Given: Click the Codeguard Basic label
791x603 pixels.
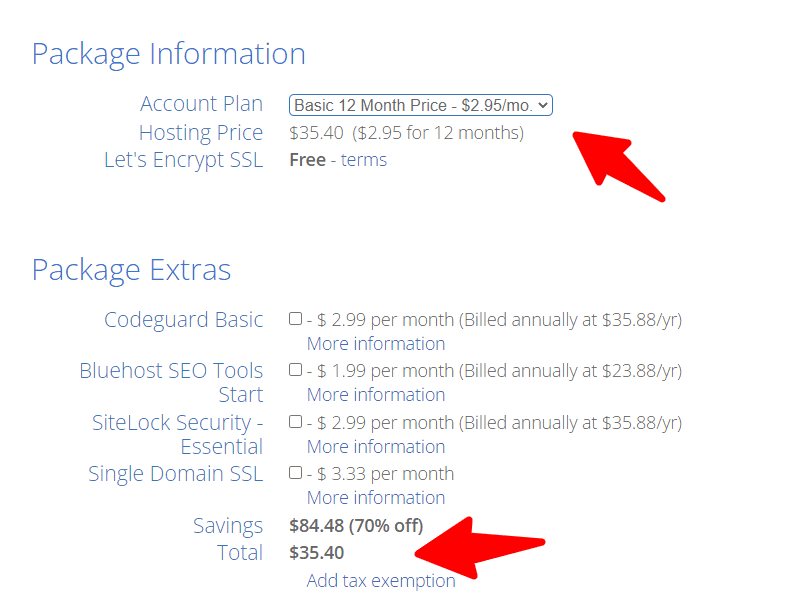Looking at the screenshot, I should (184, 320).
